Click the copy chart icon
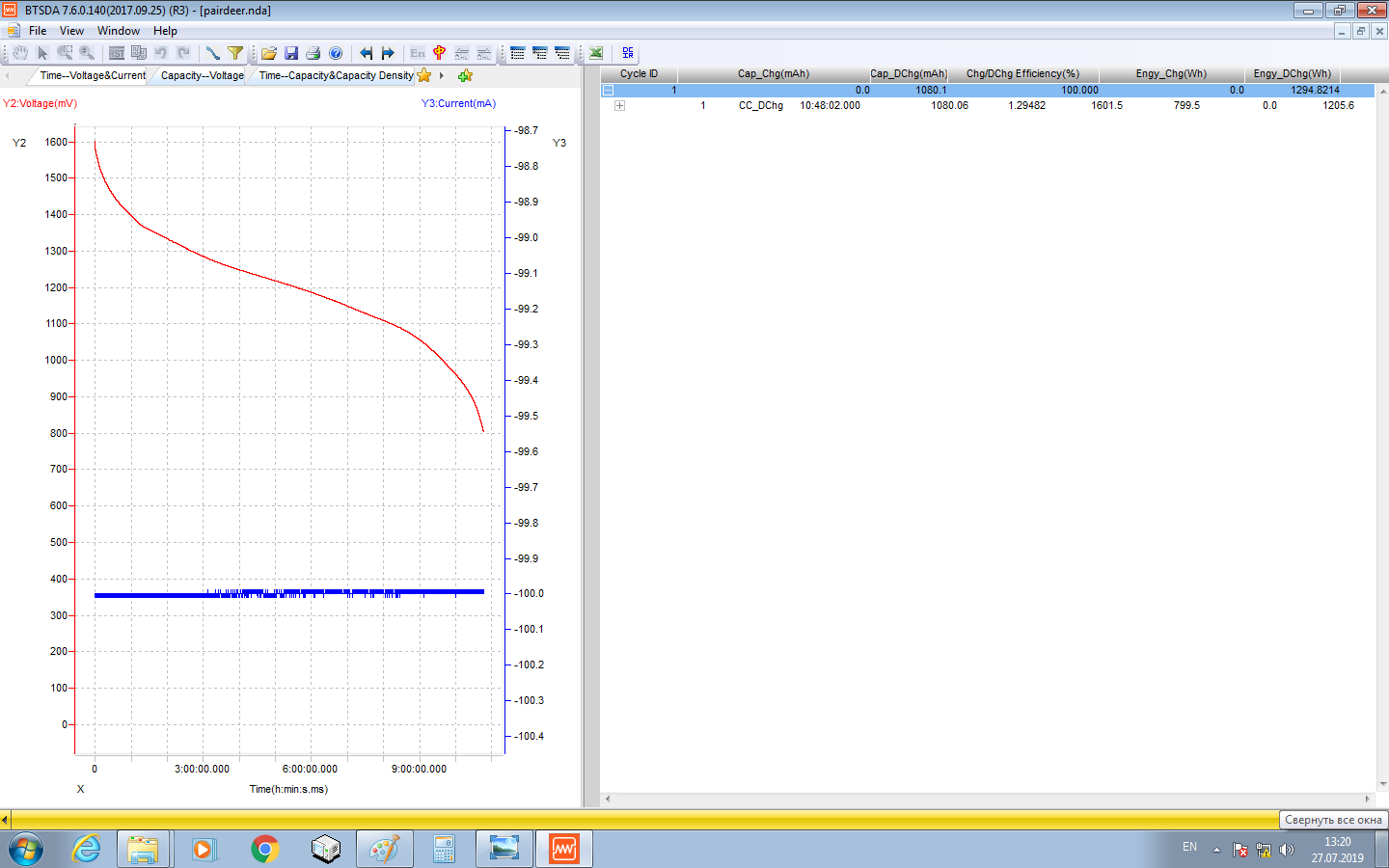1389x868 pixels. 139,53
